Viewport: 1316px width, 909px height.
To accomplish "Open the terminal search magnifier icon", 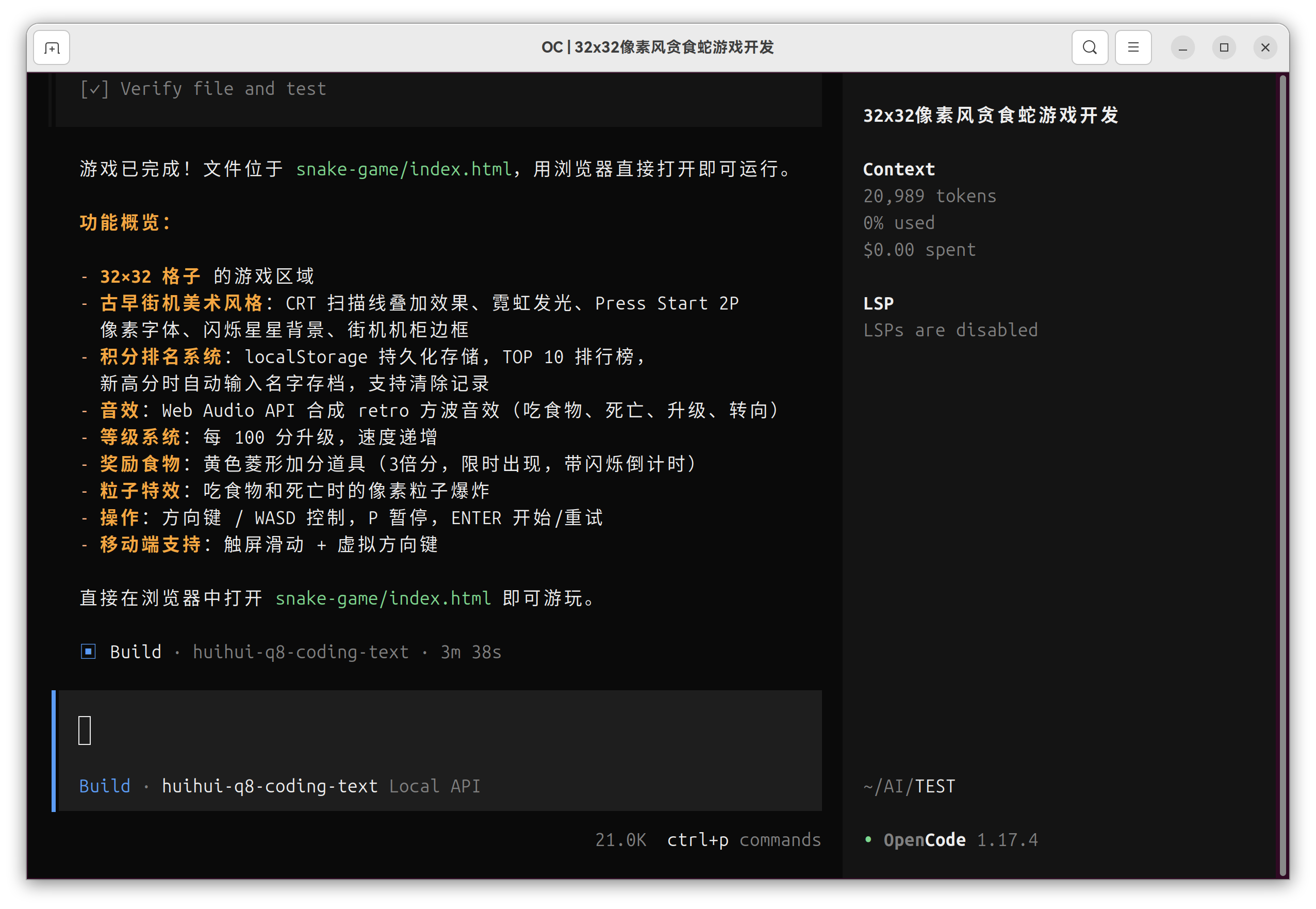I will [x=1090, y=48].
